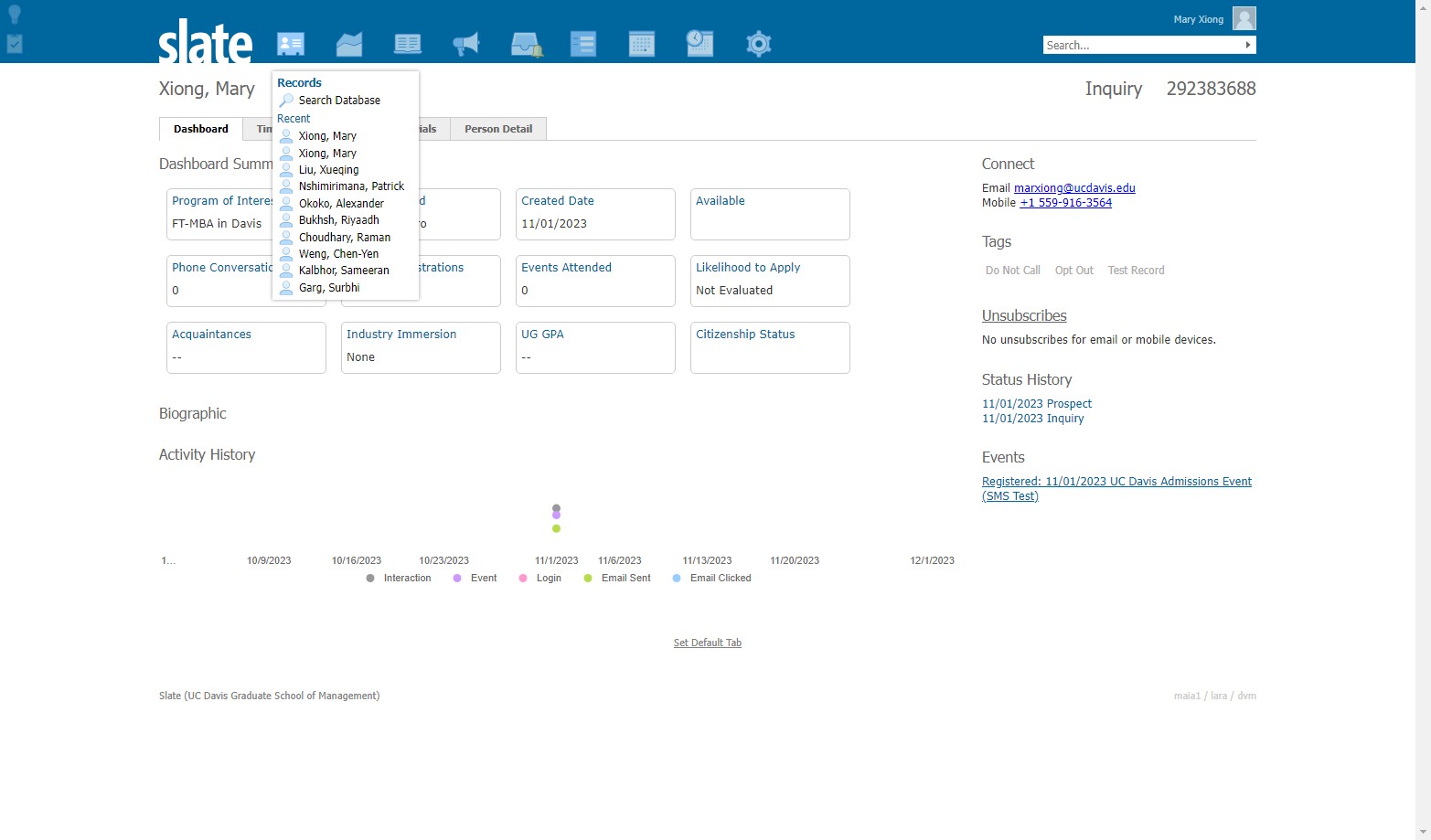This screenshot has width=1431, height=840.
Task: Open the Inbox tray icon
Action: [526, 44]
